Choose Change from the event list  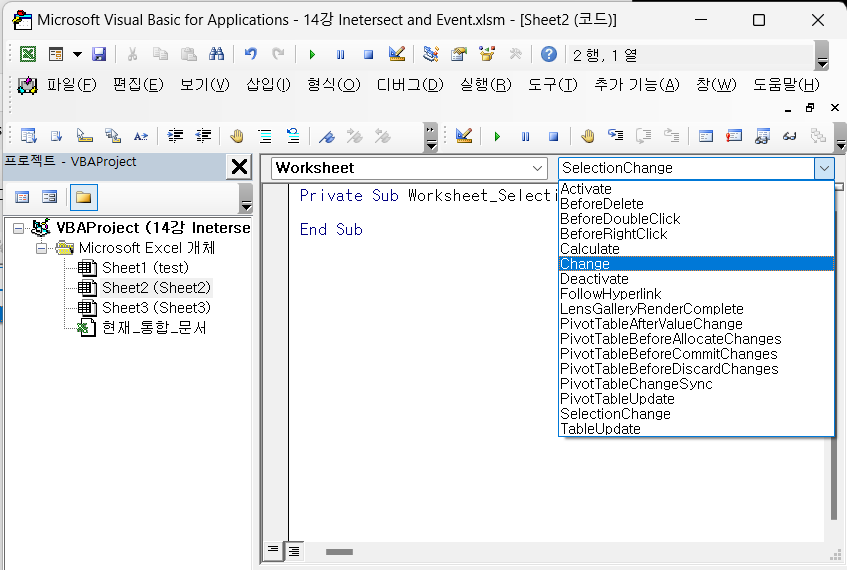696,264
